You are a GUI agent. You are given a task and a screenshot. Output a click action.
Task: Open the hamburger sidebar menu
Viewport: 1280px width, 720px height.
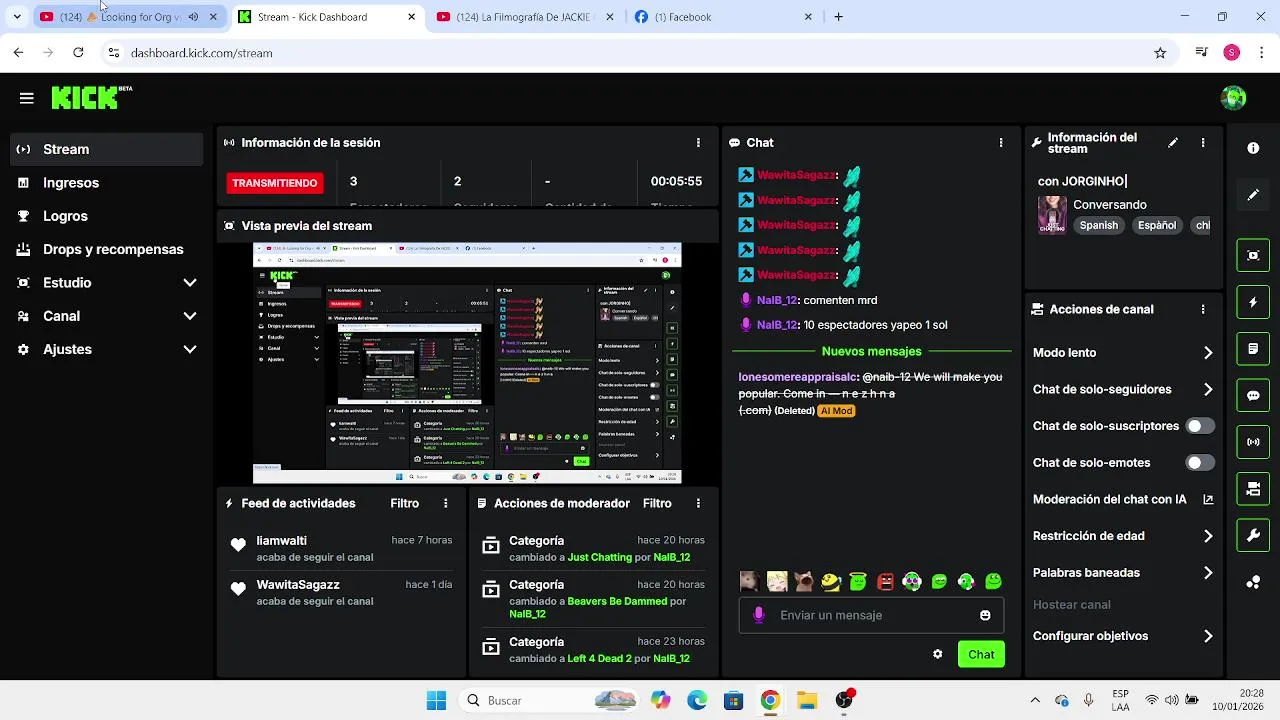pyautogui.click(x=26, y=98)
